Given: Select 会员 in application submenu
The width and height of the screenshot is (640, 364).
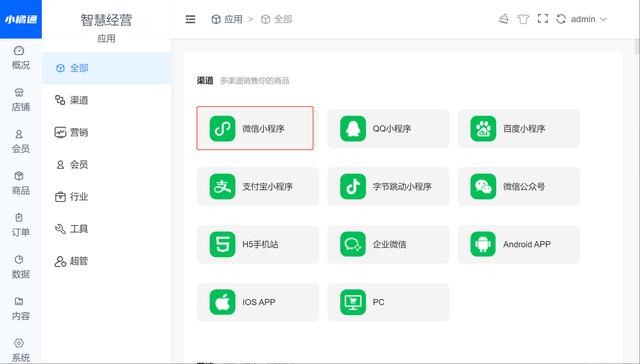Looking at the screenshot, I should click(x=106, y=164).
